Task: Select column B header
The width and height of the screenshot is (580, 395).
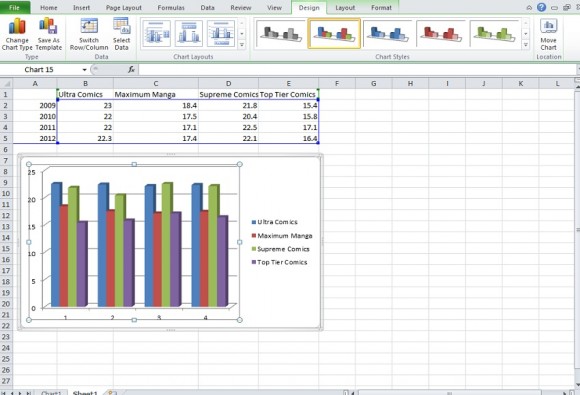Action: click(85, 83)
